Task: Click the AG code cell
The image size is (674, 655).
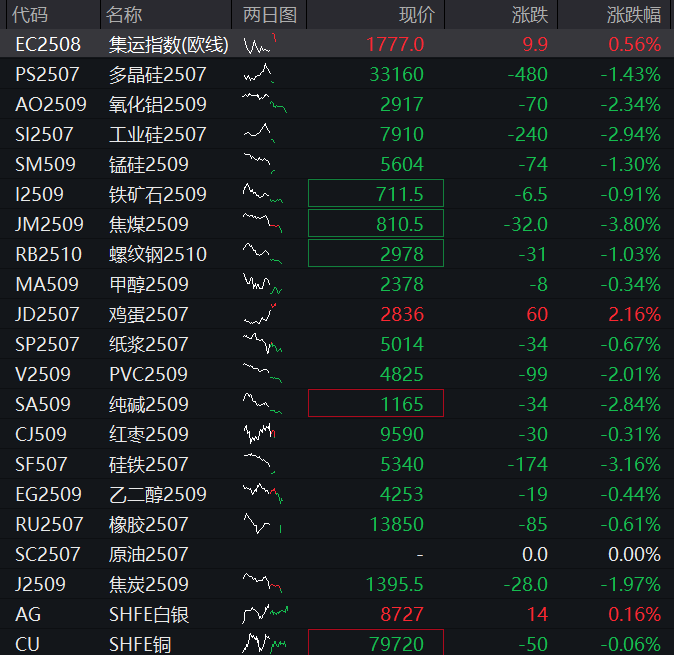Action: (x=28, y=614)
